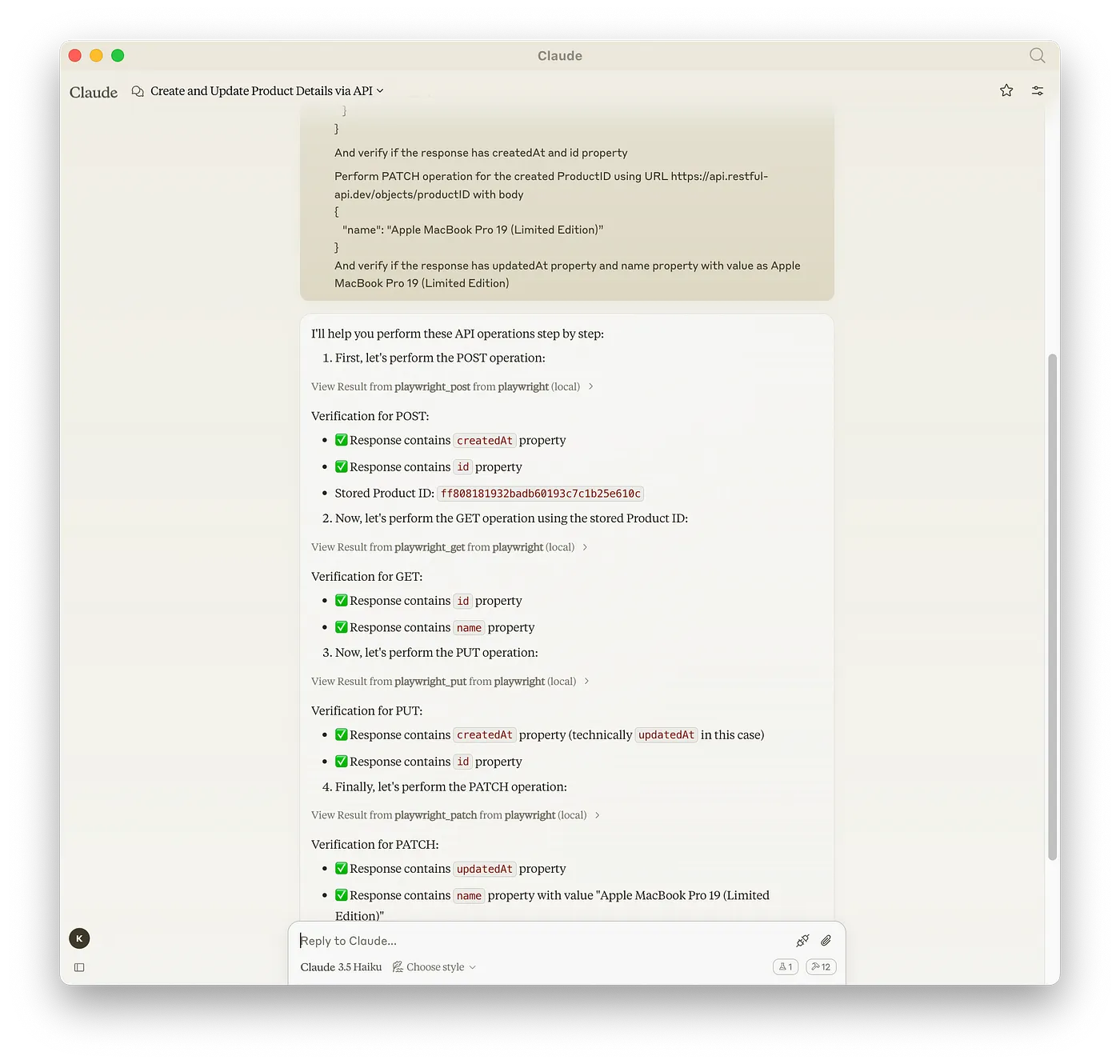Close the window with the red button
The image size is (1120, 1064).
coord(75,55)
